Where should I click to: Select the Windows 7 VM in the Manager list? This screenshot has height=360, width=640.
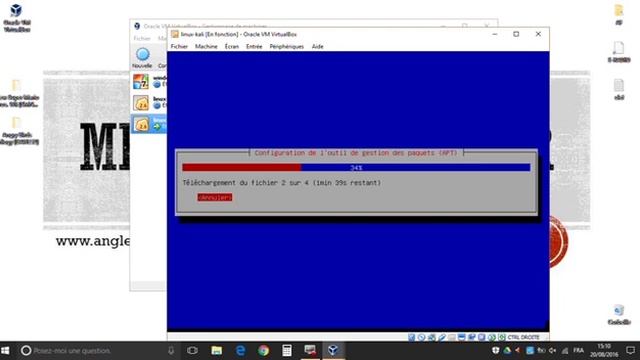[x=149, y=81]
